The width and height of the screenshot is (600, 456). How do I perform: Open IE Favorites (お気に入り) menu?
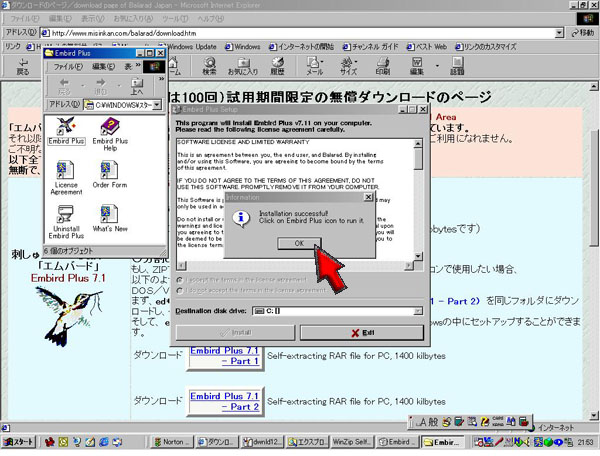pyautogui.click(x=133, y=18)
